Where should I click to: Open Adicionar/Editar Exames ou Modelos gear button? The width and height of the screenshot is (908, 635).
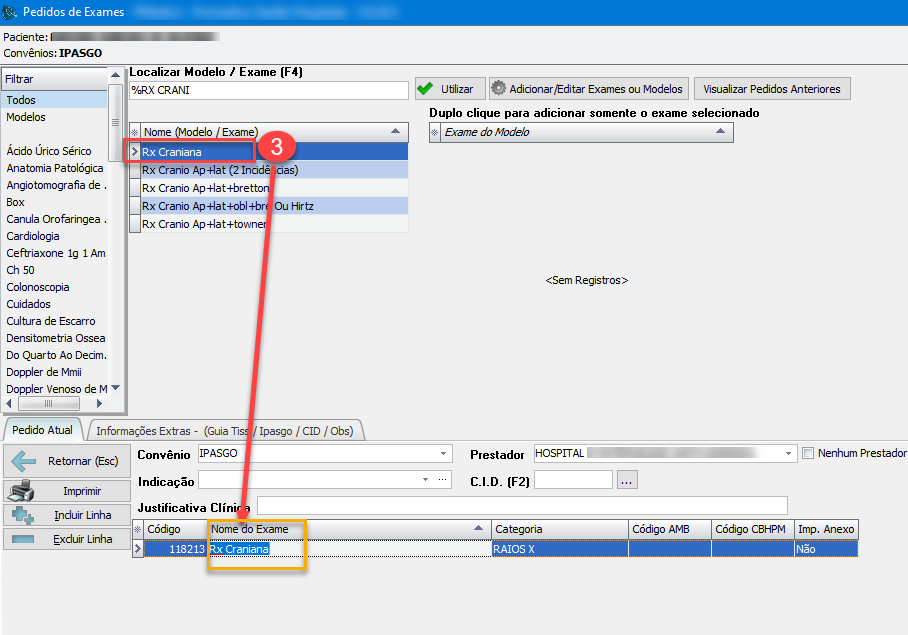coord(588,89)
